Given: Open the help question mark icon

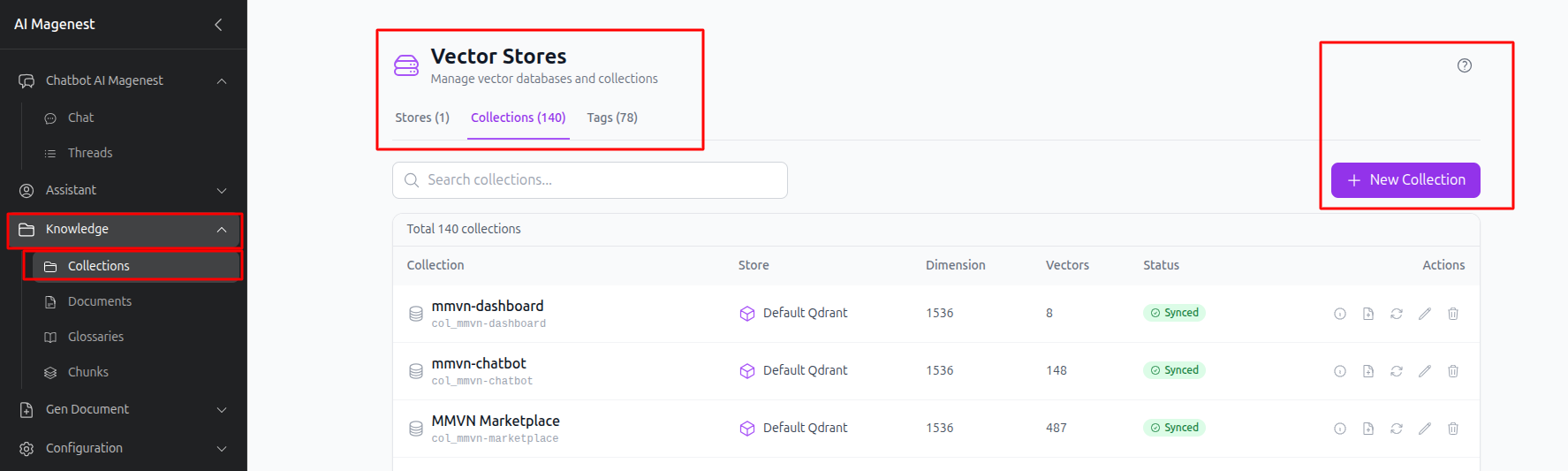Looking at the screenshot, I should 1465,65.
